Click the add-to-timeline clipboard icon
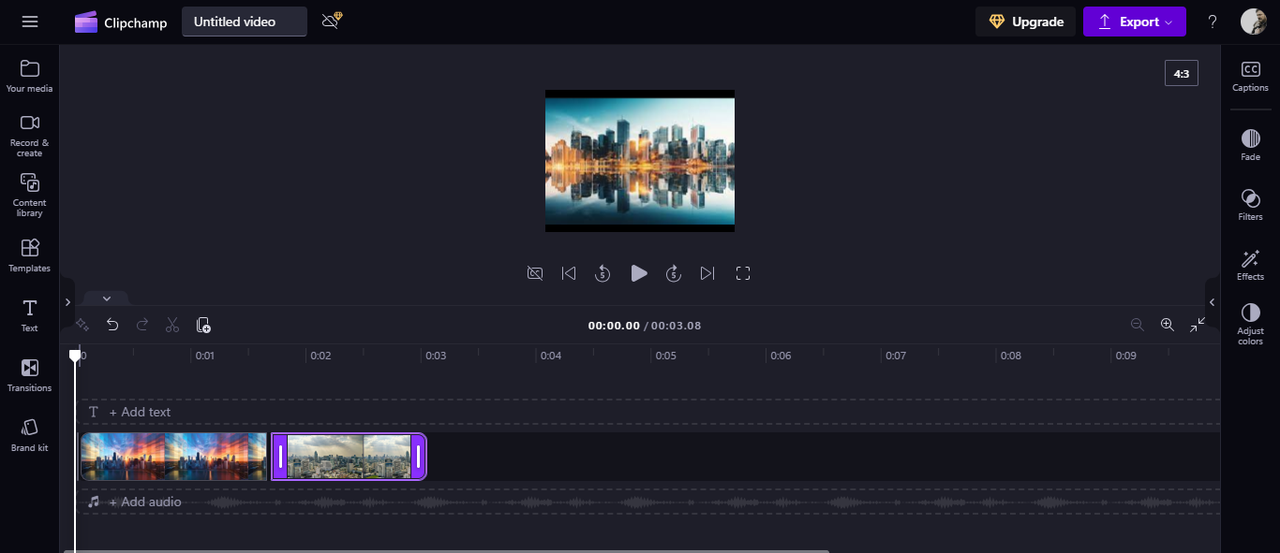Image resolution: width=1280 pixels, height=553 pixels. coord(203,325)
